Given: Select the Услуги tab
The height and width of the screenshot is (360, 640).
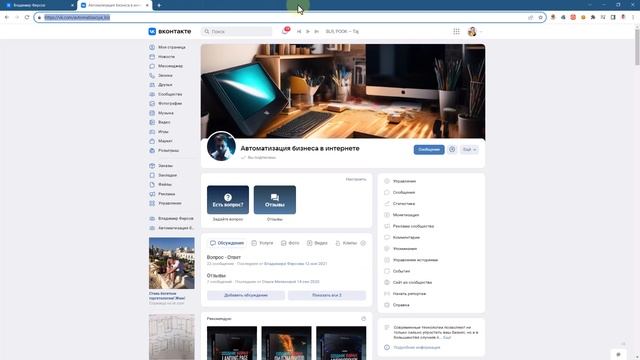Looking at the screenshot, I should [x=262, y=243].
